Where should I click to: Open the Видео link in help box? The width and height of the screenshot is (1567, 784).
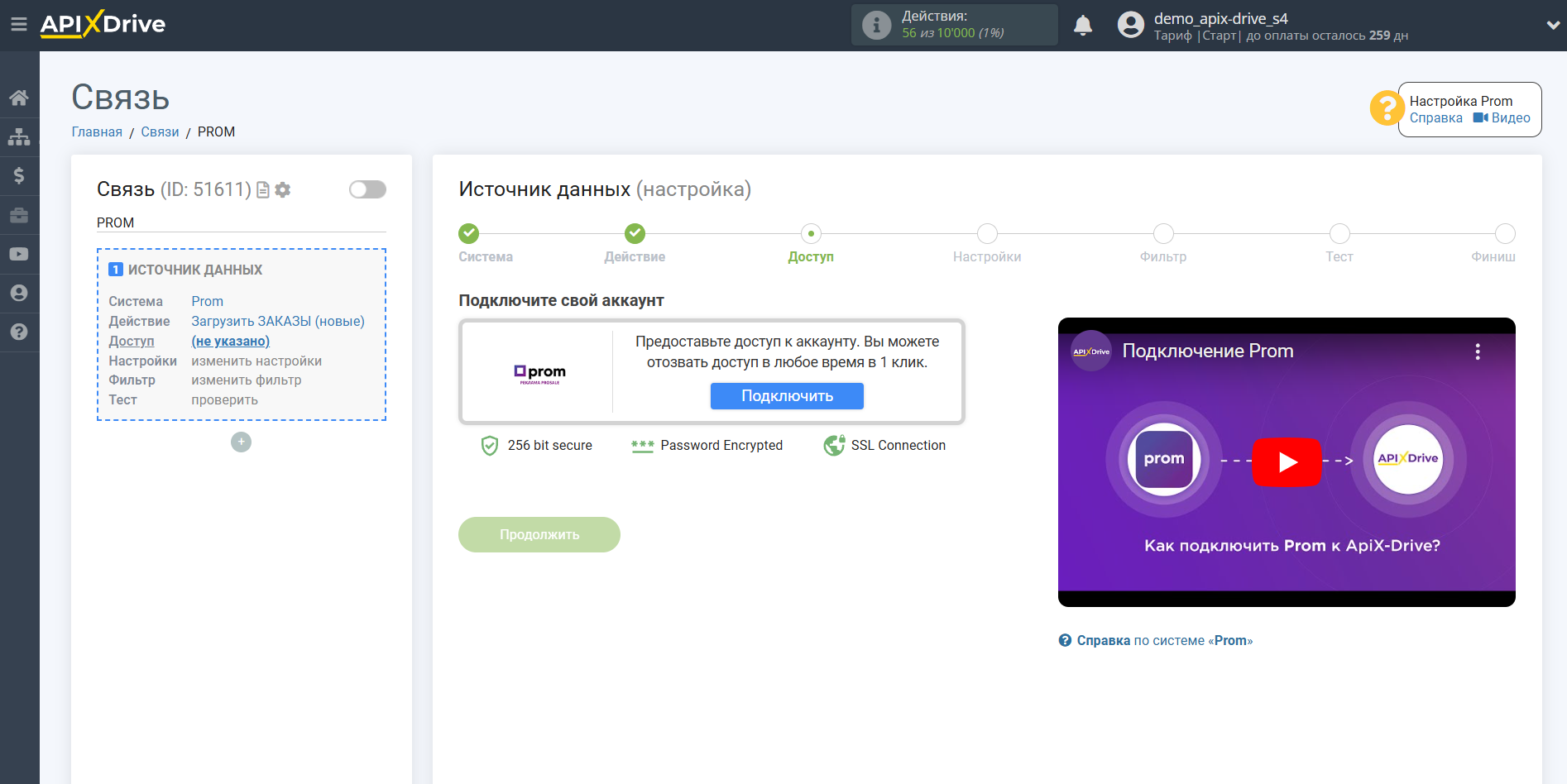[x=1502, y=117]
